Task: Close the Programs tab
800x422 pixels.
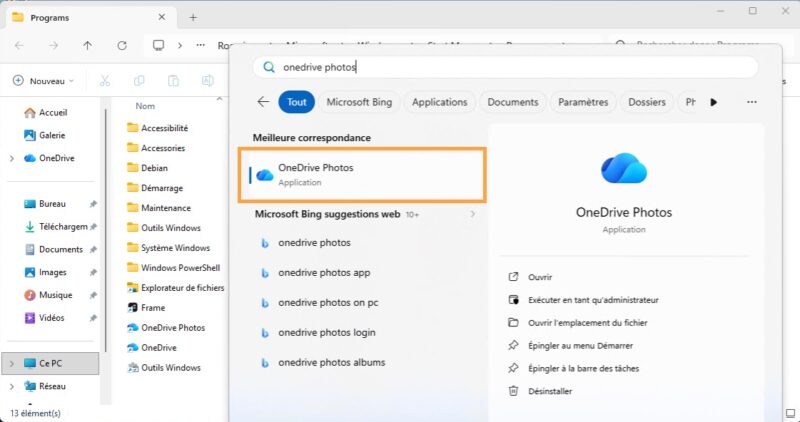Action: 162,17
